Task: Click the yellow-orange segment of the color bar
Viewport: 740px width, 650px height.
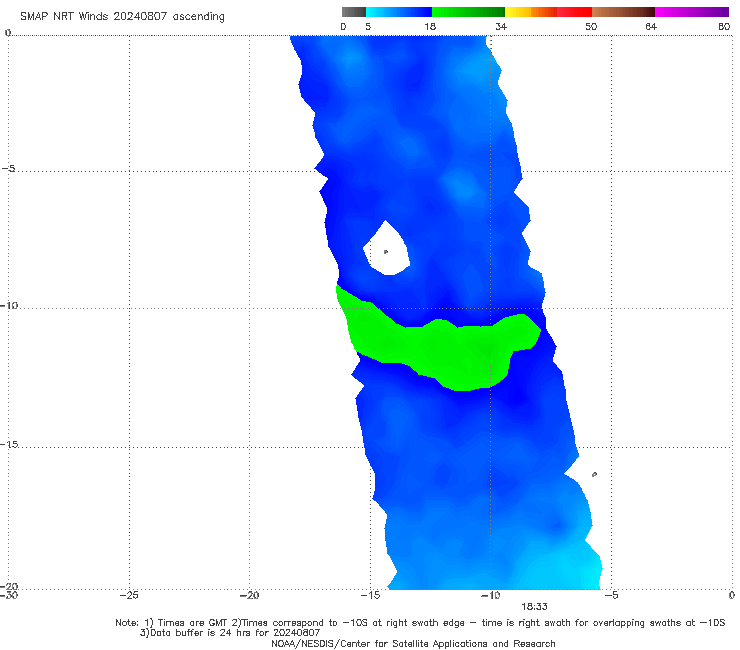Action: tap(531, 12)
